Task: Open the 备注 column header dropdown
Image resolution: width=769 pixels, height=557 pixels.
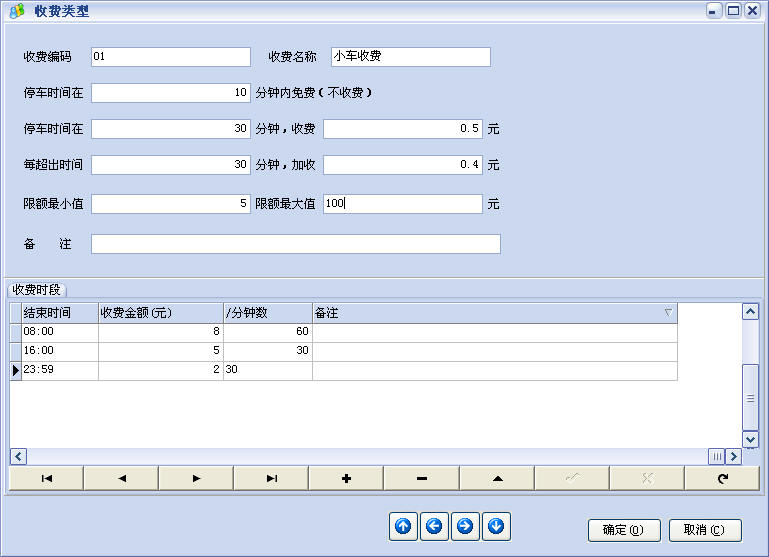Action: pyautogui.click(x=668, y=313)
